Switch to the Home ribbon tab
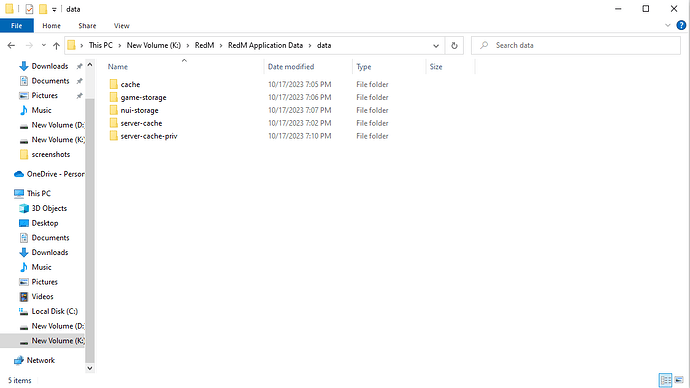Viewport: 690px width, 388px height. click(x=51, y=26)
